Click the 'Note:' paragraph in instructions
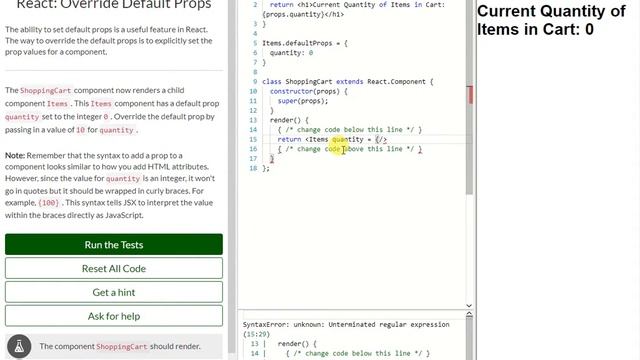 (109, 185)
